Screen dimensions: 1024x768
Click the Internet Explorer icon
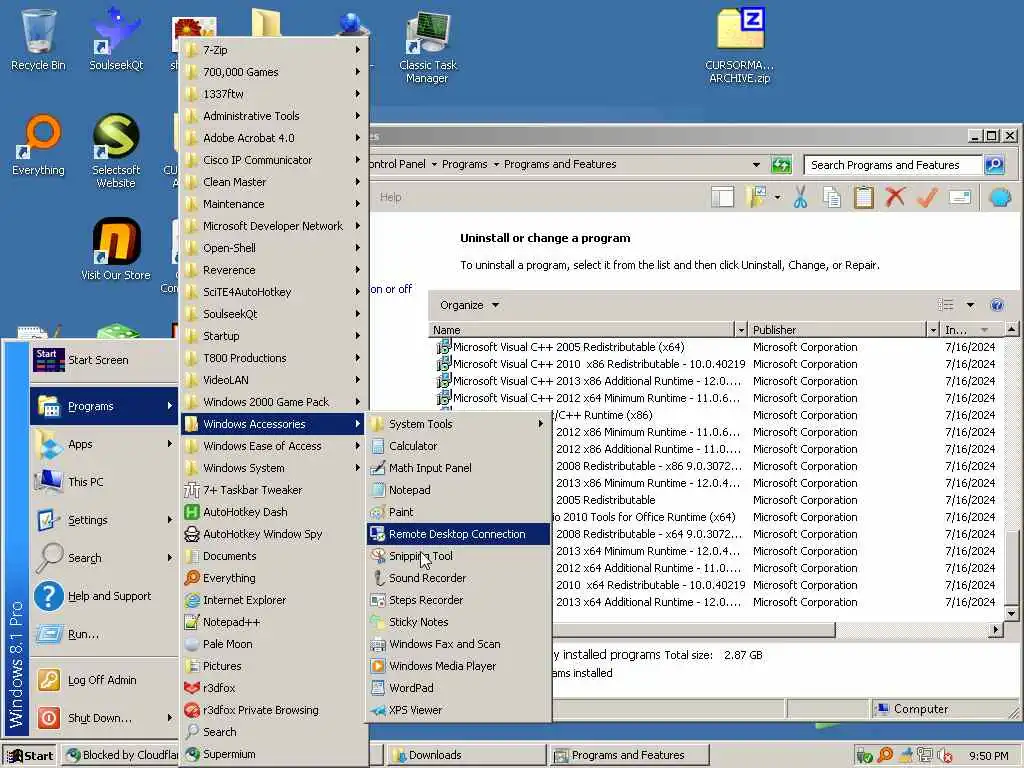click(x=191, y=600)
